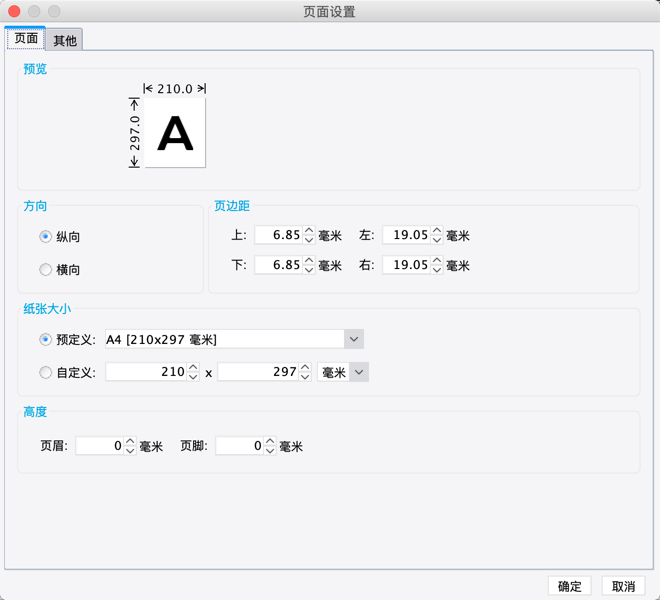Increase 页眉 height with up arrow

tap(130, 441)
